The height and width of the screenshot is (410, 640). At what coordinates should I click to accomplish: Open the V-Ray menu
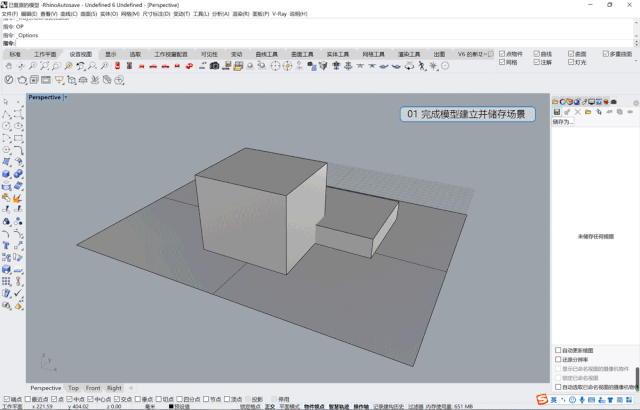coord(279,14)
